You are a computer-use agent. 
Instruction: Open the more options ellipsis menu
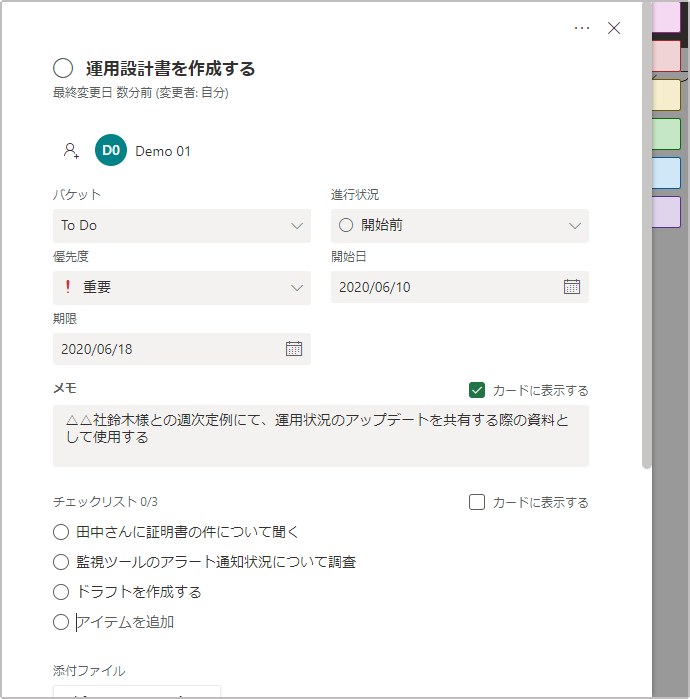[582, 28]
